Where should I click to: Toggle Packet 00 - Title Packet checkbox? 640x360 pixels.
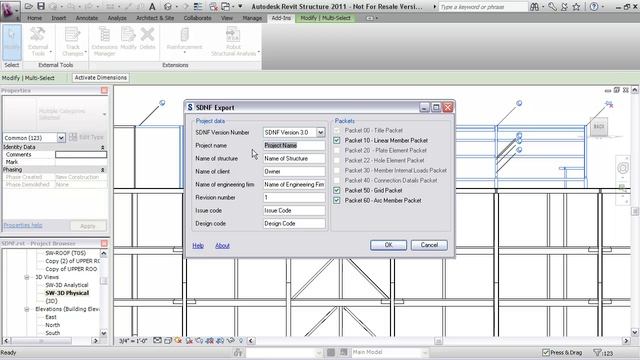pos(337,131)
